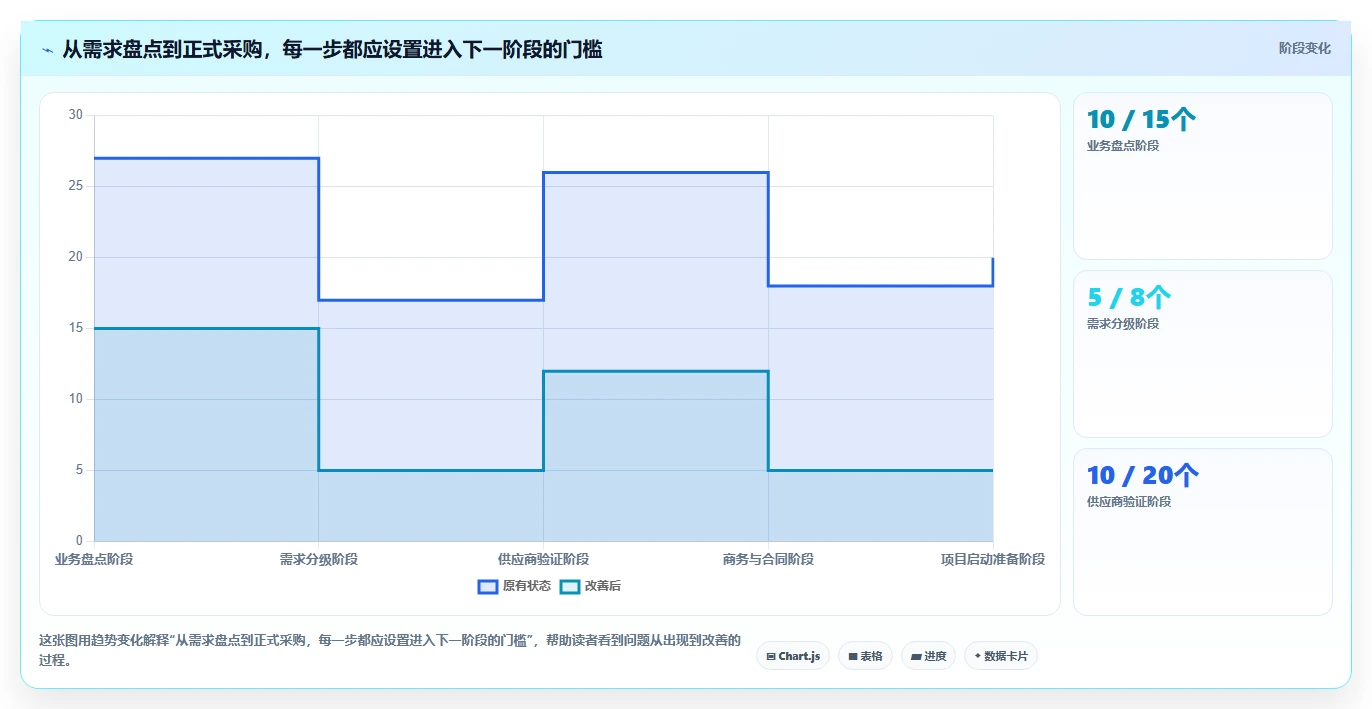
Task: Click the 表格 tag icon
Action: coord(853,657)
